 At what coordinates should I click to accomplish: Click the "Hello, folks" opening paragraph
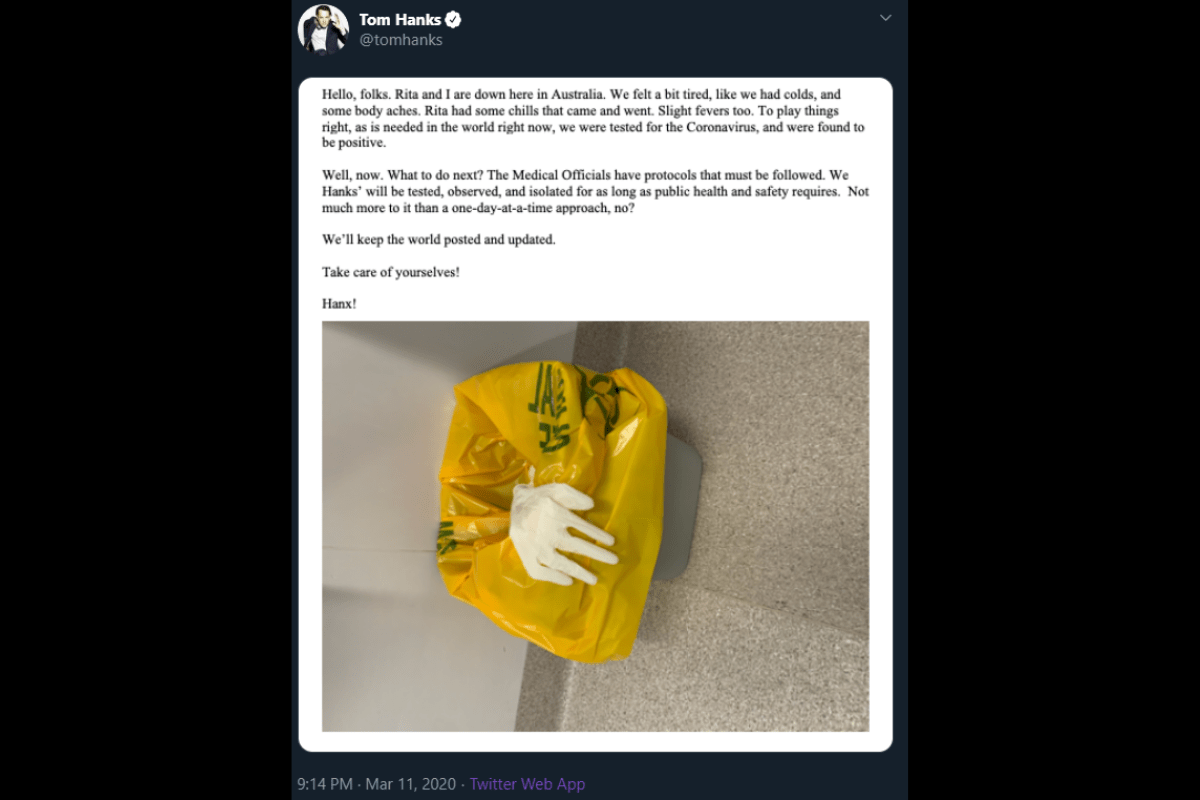point(595,119)
